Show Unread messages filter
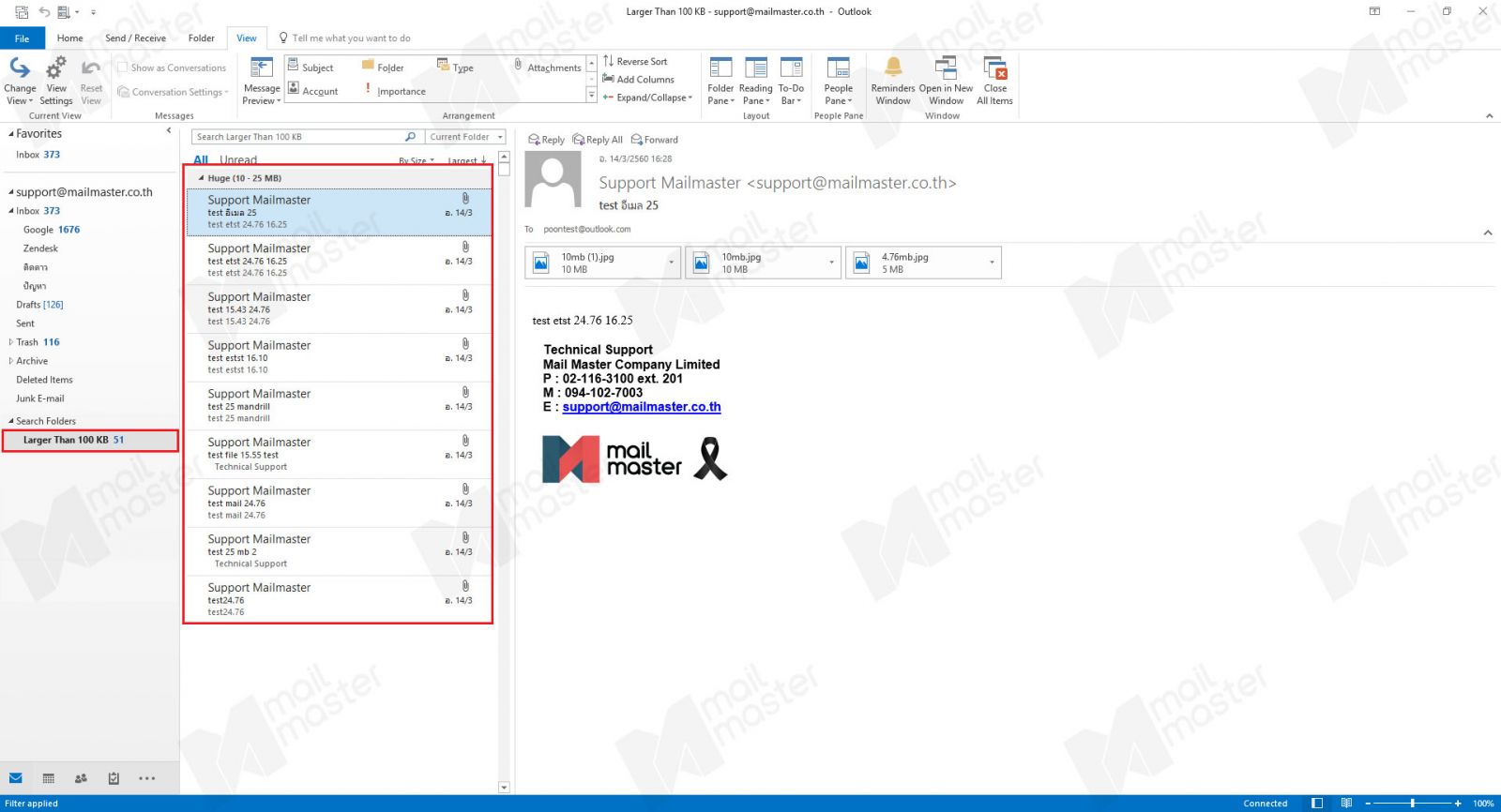The image size is (1501, 812). (238, 160)
